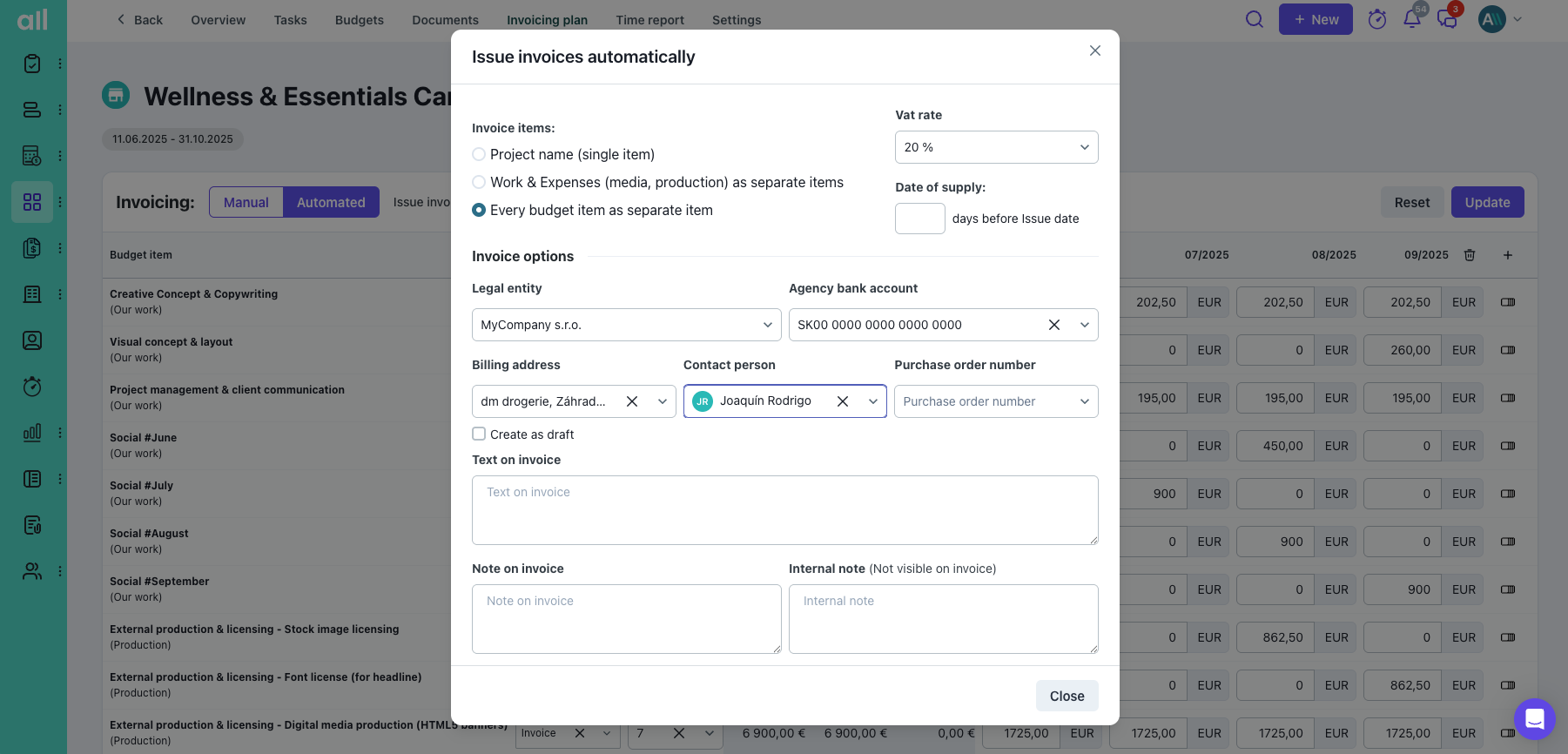
Task: Open the bar chart reports icon in sidebar
Action: click(x=32, y=433)
